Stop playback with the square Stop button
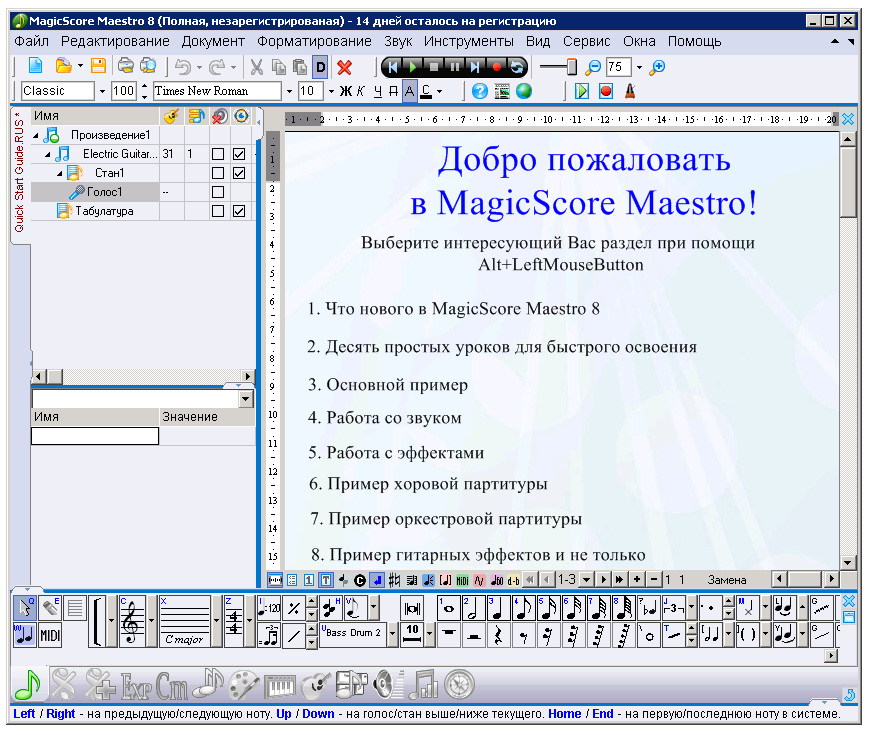The height and width of the screenshot is (735, 886). point(434,67)
